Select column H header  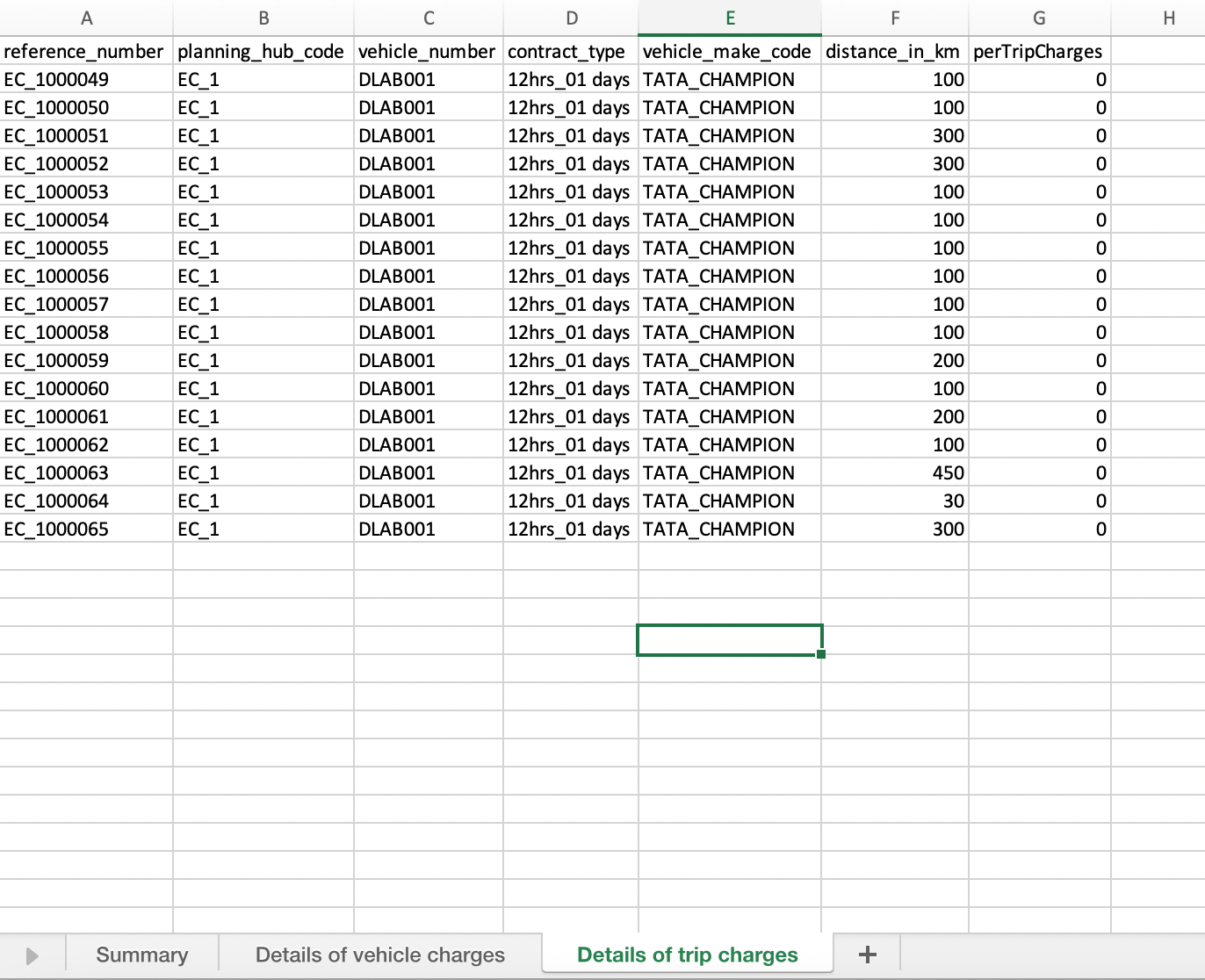click(x=1168, y=18)
